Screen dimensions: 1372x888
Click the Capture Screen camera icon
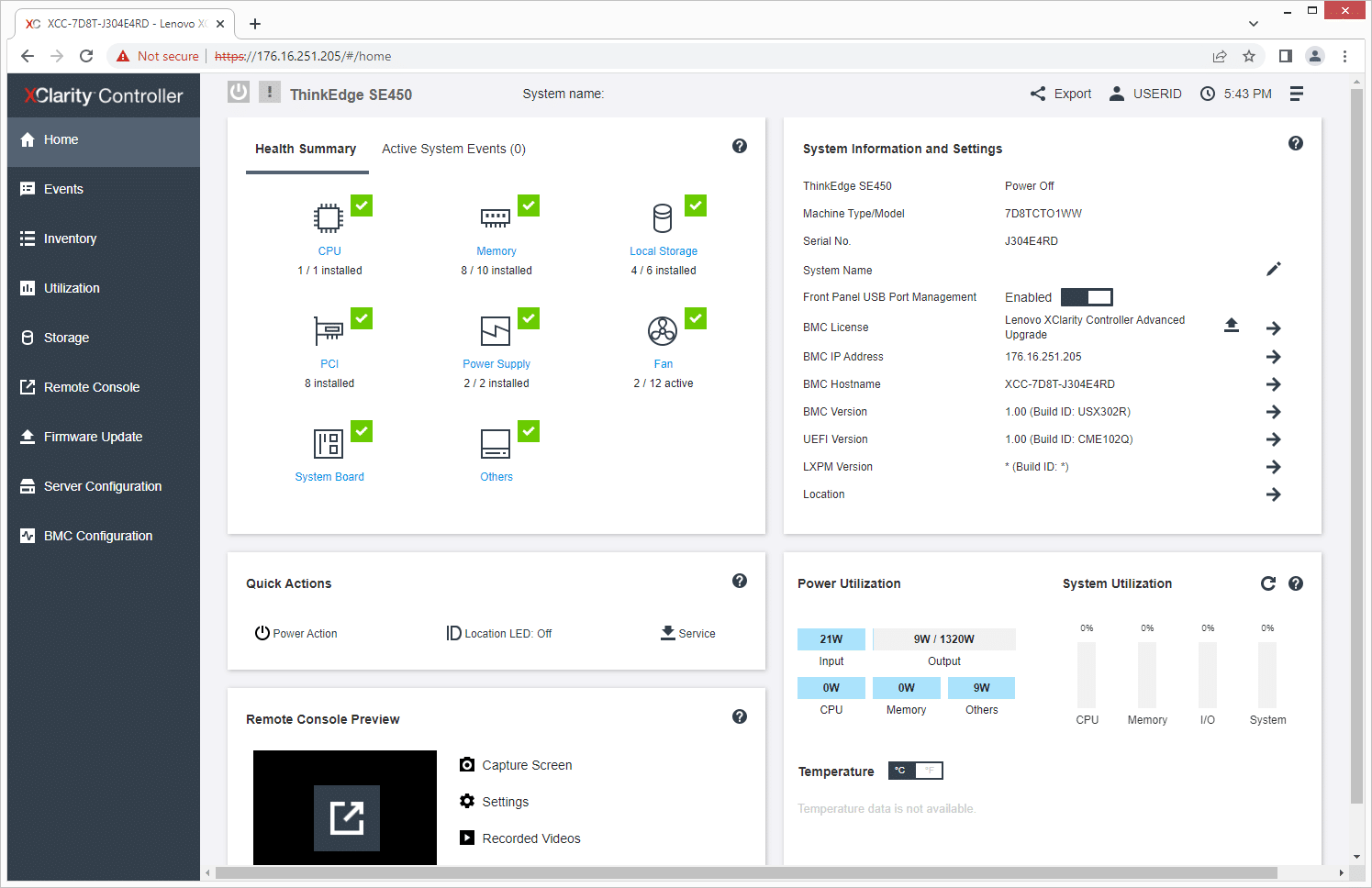coord(467,764)
